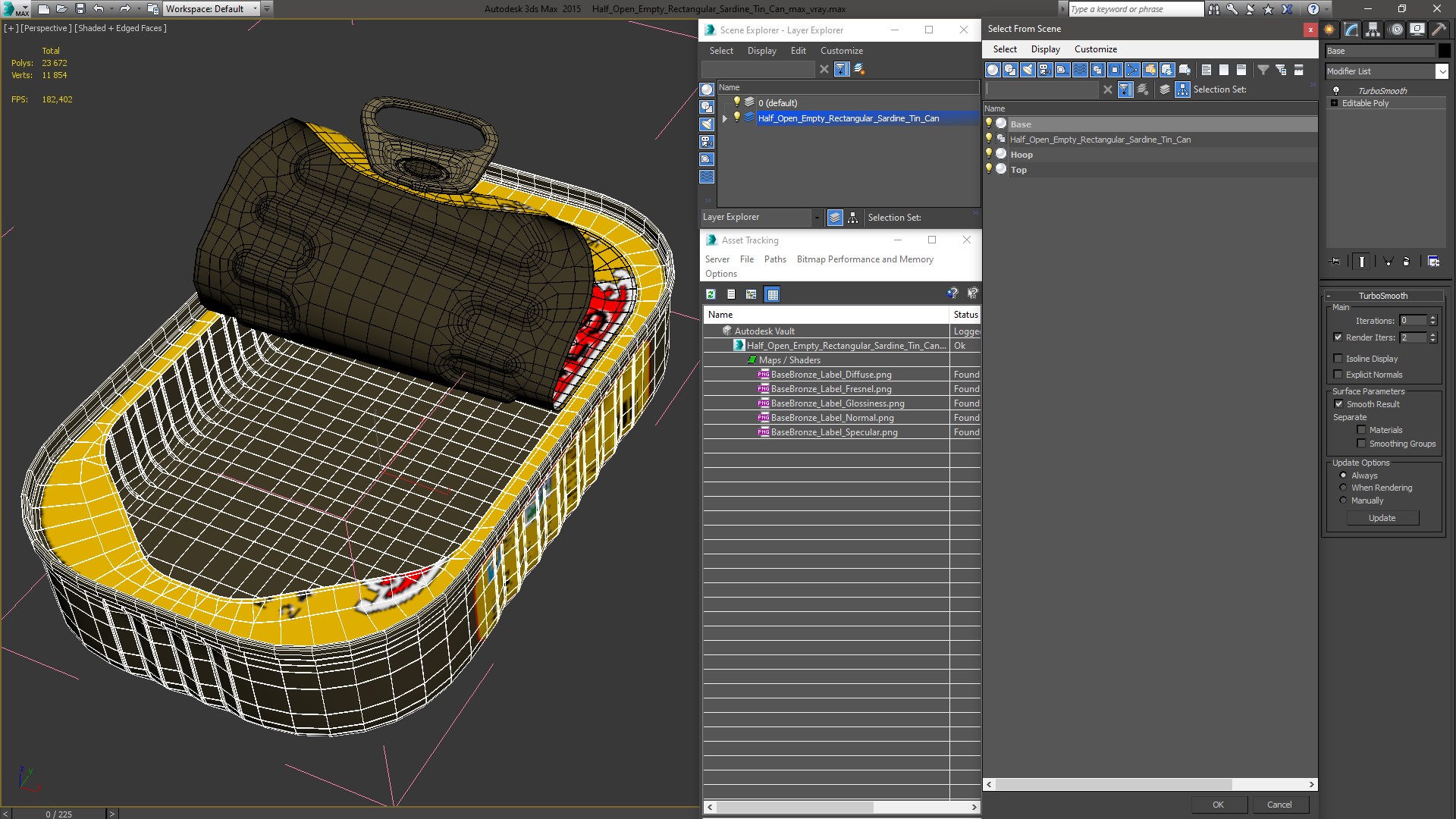Screen dimensions: 1456x819
Task: Click the Update button in TurboSmooth
Action: 1382,518
